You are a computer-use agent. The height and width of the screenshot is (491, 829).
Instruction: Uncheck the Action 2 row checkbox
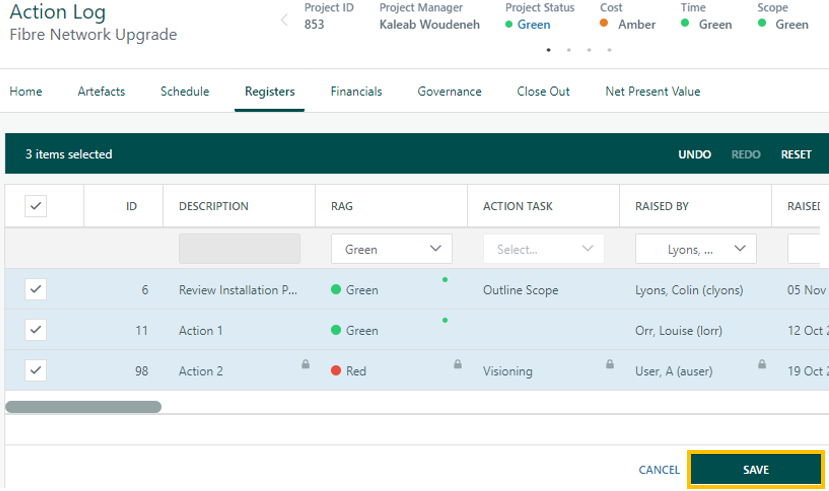click(35, 370)
